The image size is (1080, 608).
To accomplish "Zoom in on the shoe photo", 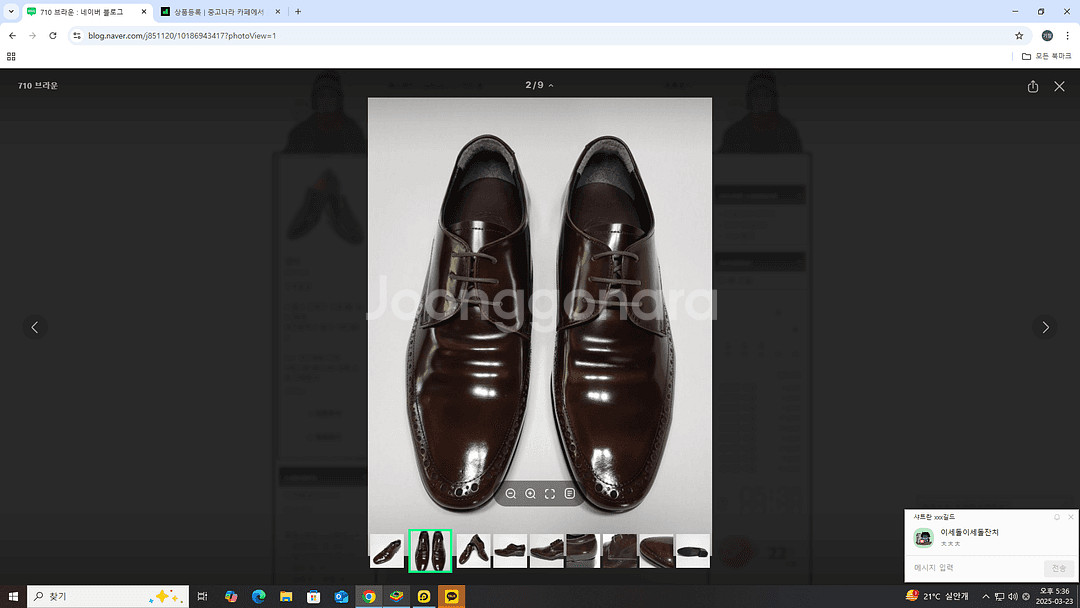I will [x=530, y=494].
